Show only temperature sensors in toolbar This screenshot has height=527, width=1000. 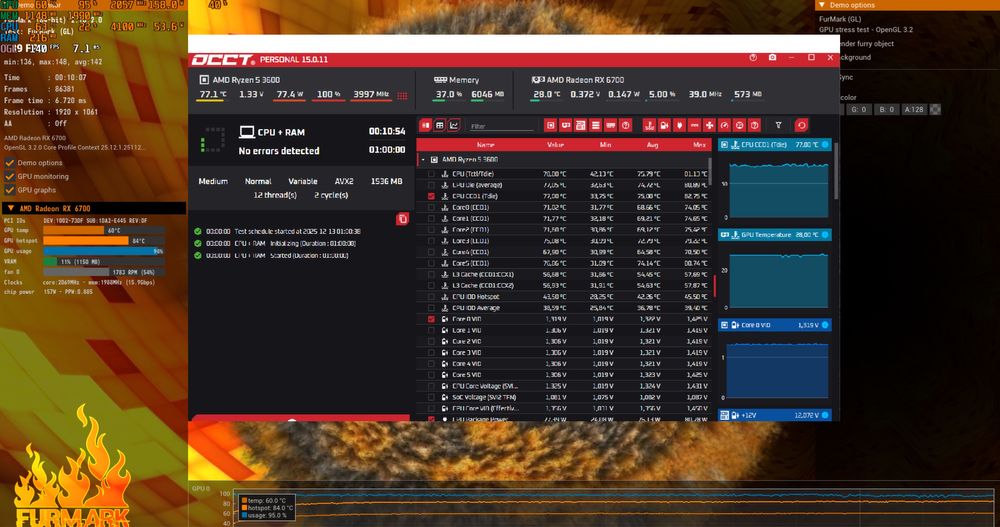[x=649, y=126]
